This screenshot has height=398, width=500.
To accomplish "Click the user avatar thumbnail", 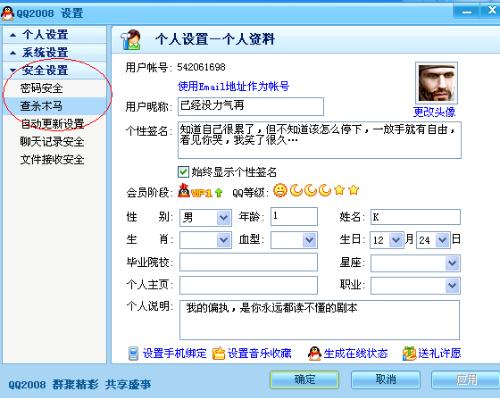I will [x=436, y=83].
